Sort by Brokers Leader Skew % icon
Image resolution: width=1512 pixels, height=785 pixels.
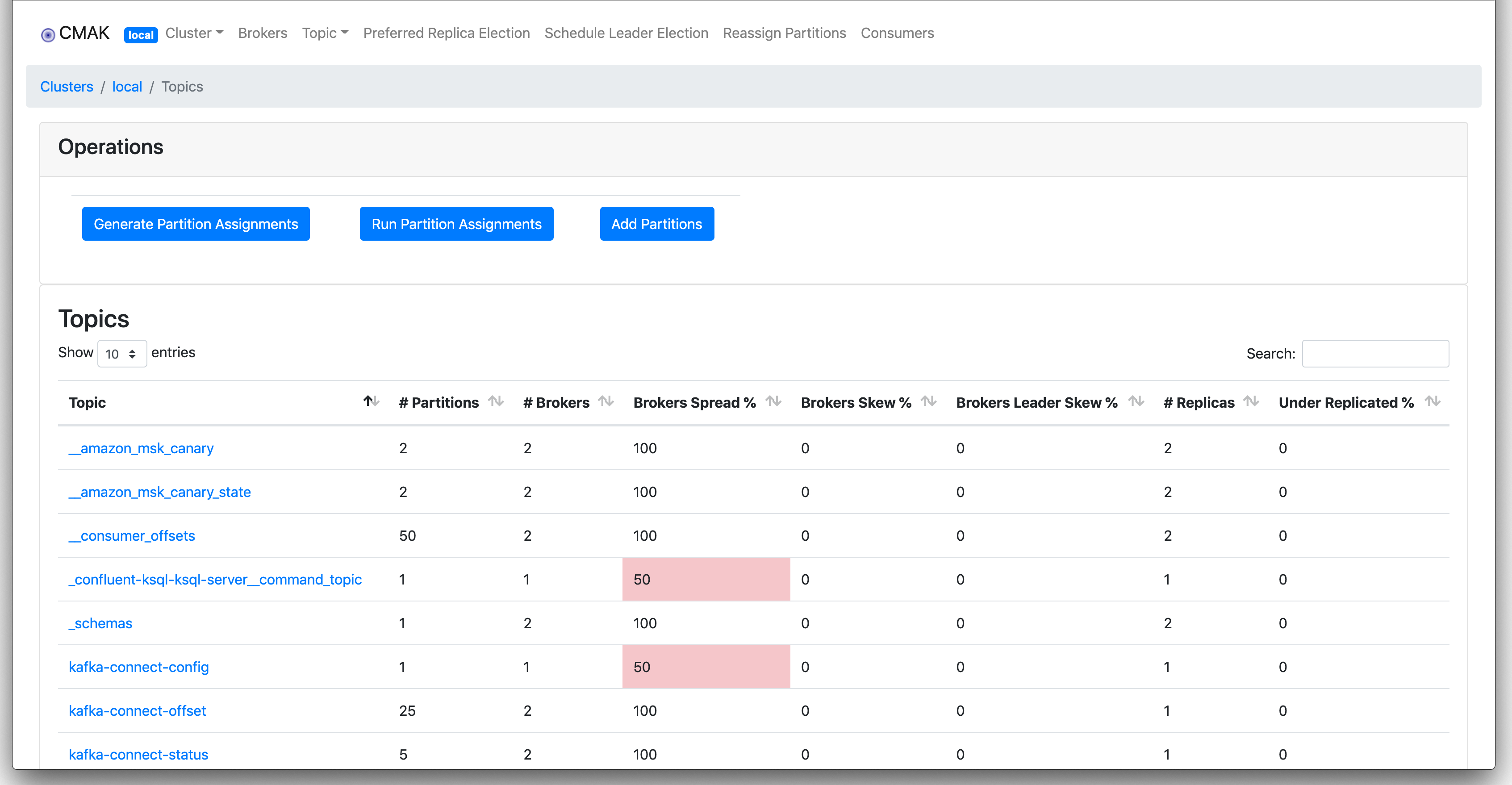[x=1136, y=401]
